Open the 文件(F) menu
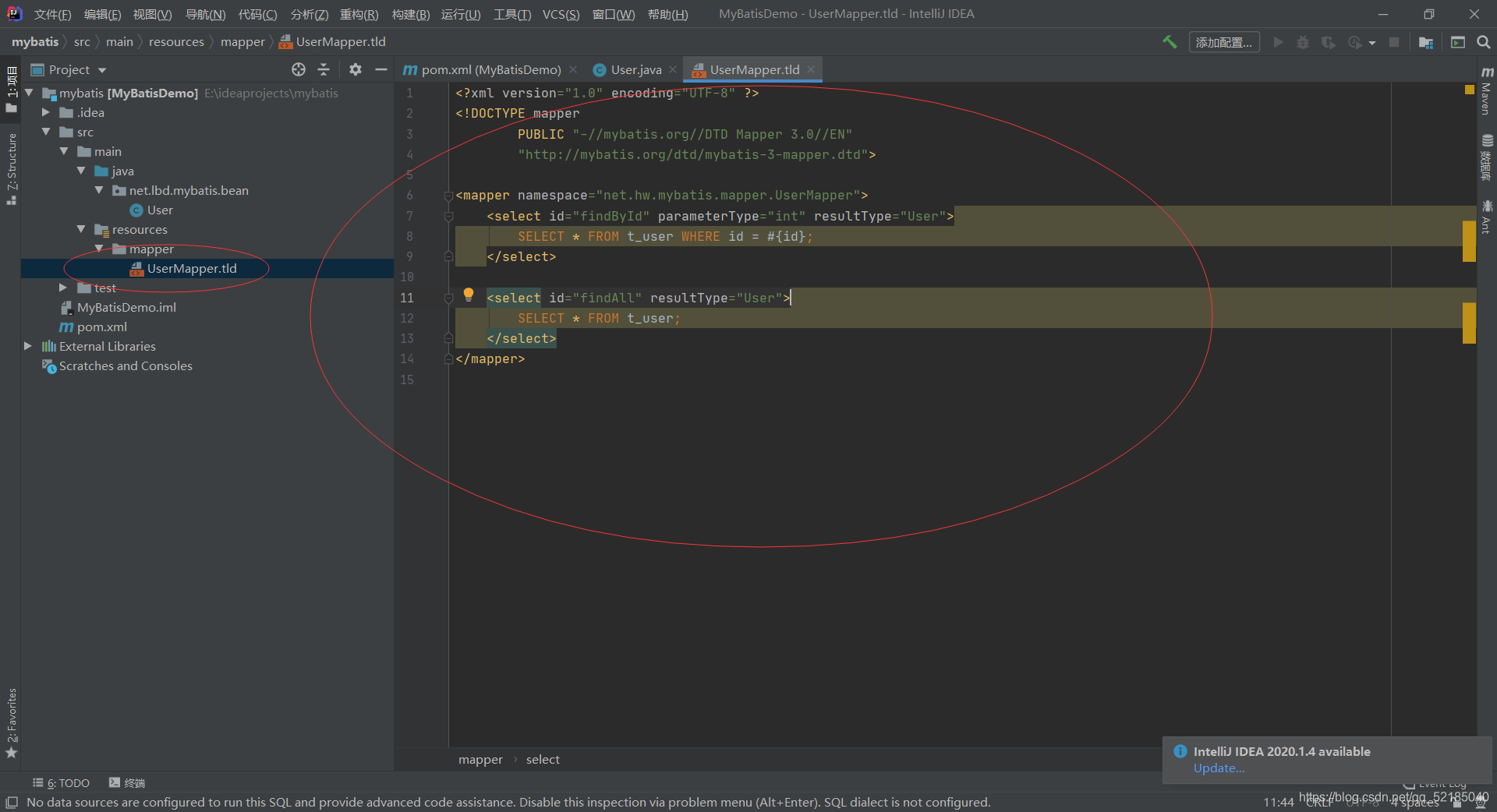The image size is (1497, 812). click(52, 14)
